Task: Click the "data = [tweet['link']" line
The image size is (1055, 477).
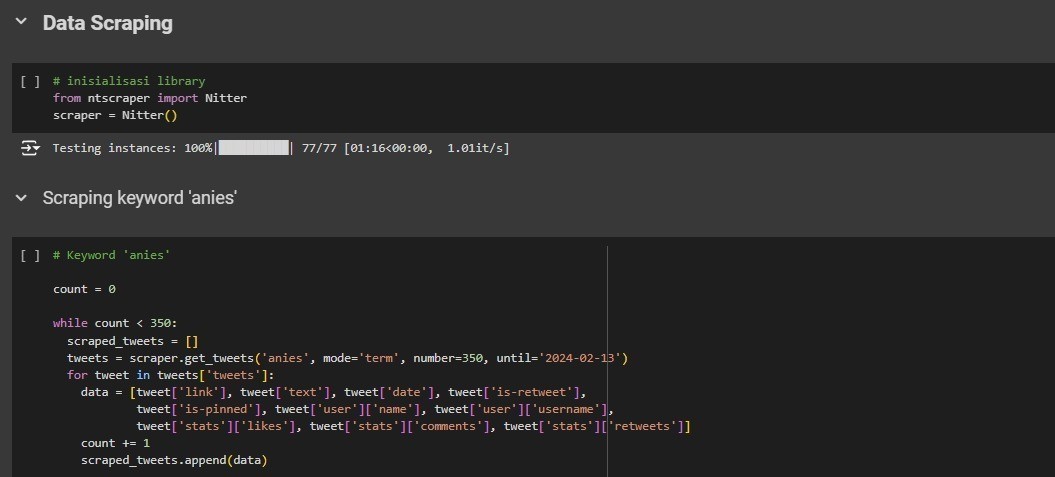Action: 334,392
